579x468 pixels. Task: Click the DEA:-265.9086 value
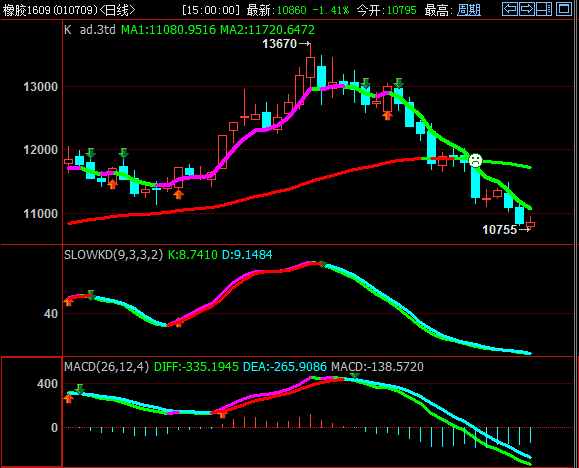[x=285, y=366]
